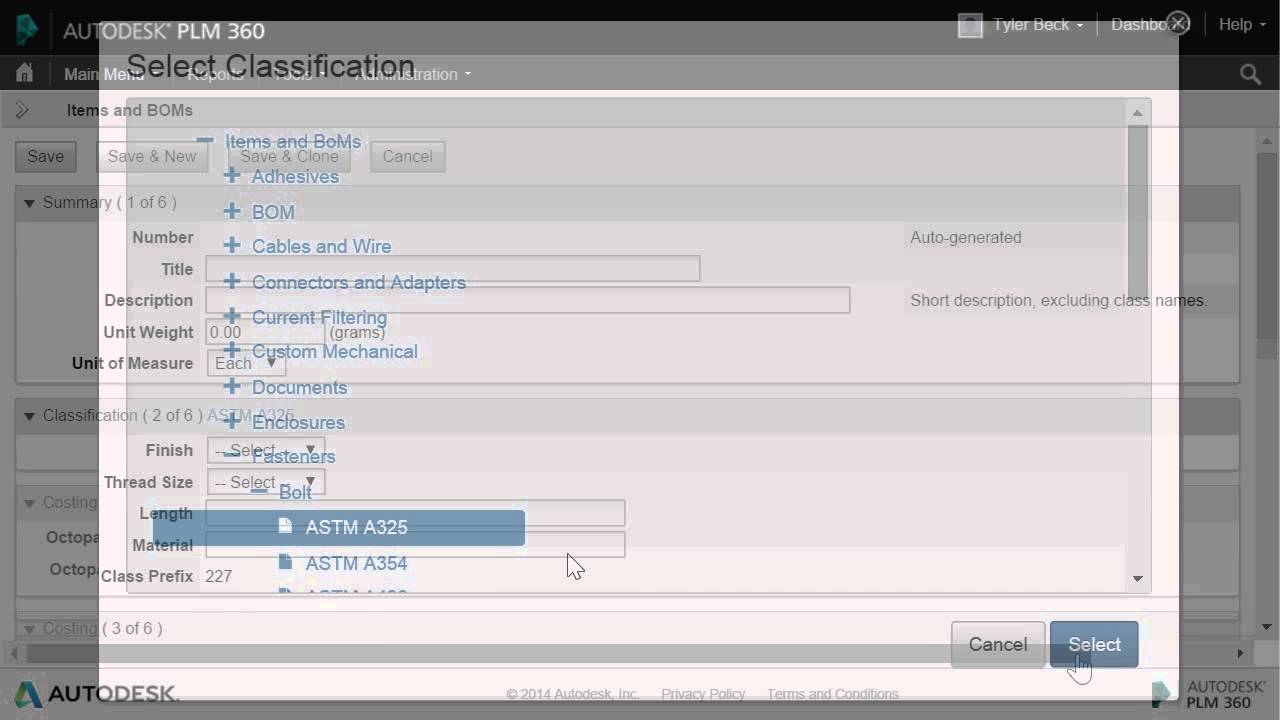Screen dimensions: 1280x720
Task: Click the Fasteners tree label
Action: tap(293, 457)
